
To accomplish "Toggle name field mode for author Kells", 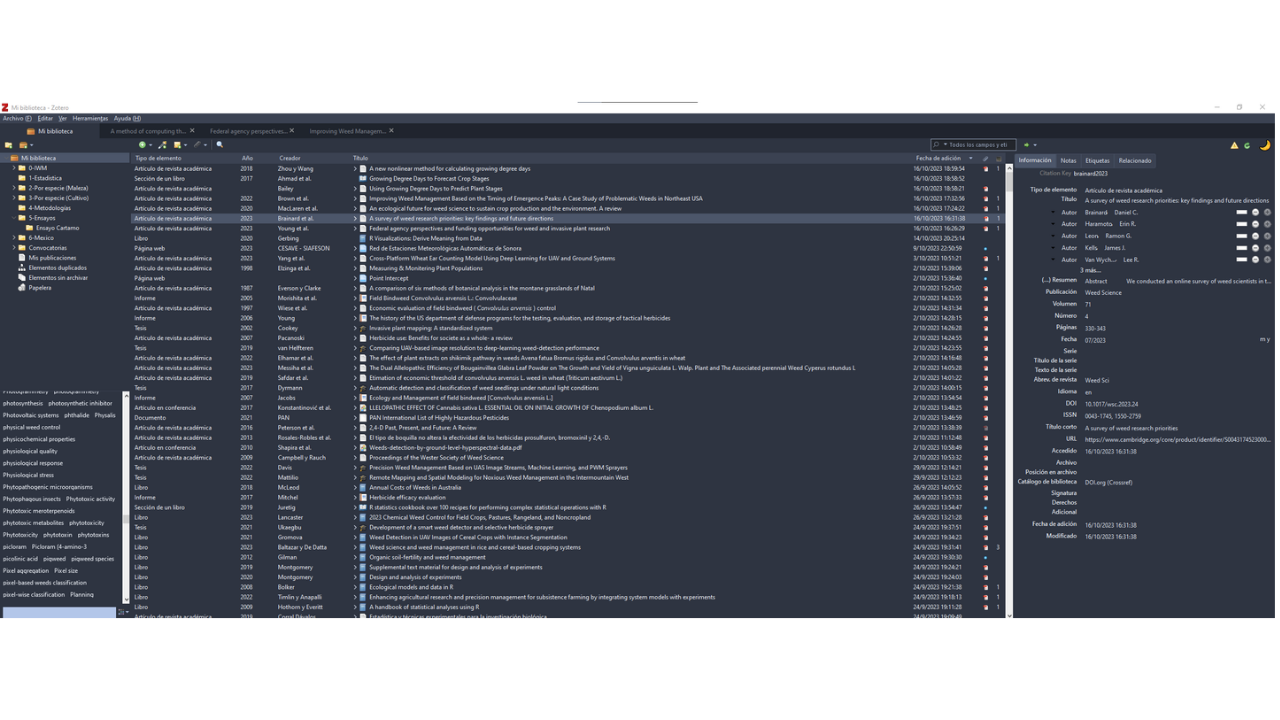I will tap(1241, 248).
